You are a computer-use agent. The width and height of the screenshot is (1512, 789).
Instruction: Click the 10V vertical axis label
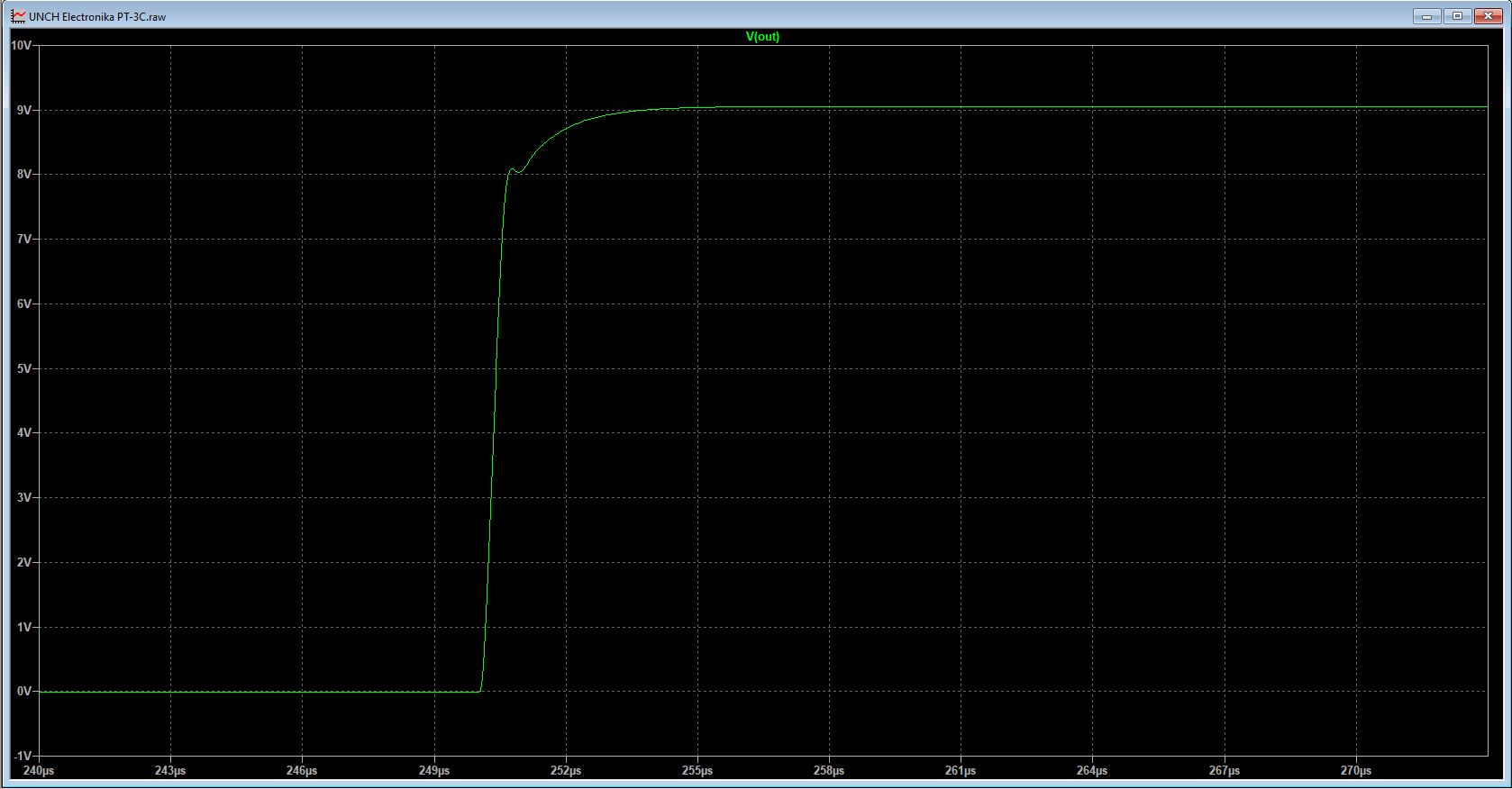(x=22, y=45)
